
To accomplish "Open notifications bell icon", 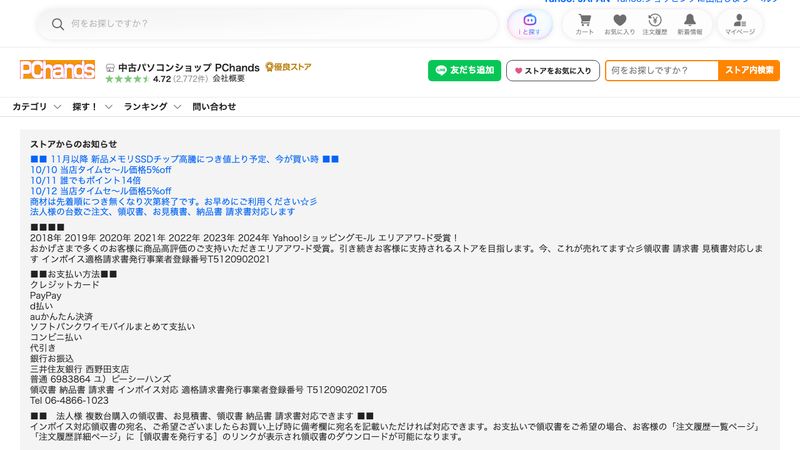I will click(690, 24).
